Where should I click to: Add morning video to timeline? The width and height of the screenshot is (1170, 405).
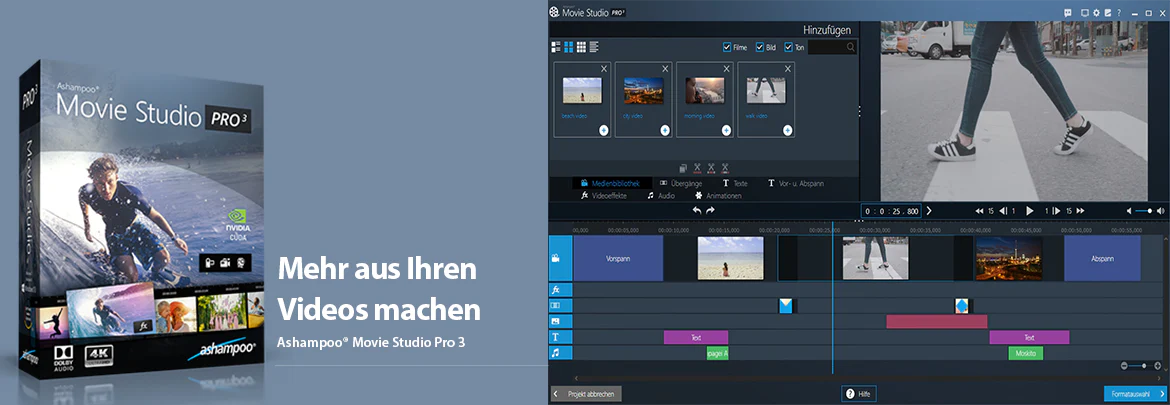725,130
